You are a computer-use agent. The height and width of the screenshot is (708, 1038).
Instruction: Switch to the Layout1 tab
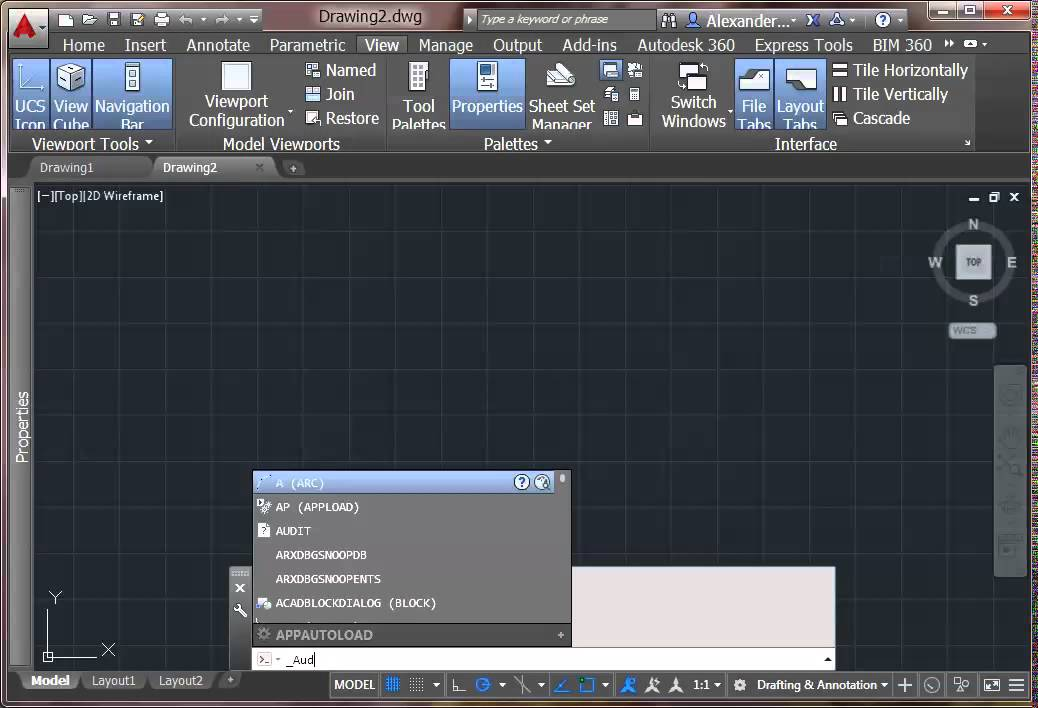(x=113, y=681)
